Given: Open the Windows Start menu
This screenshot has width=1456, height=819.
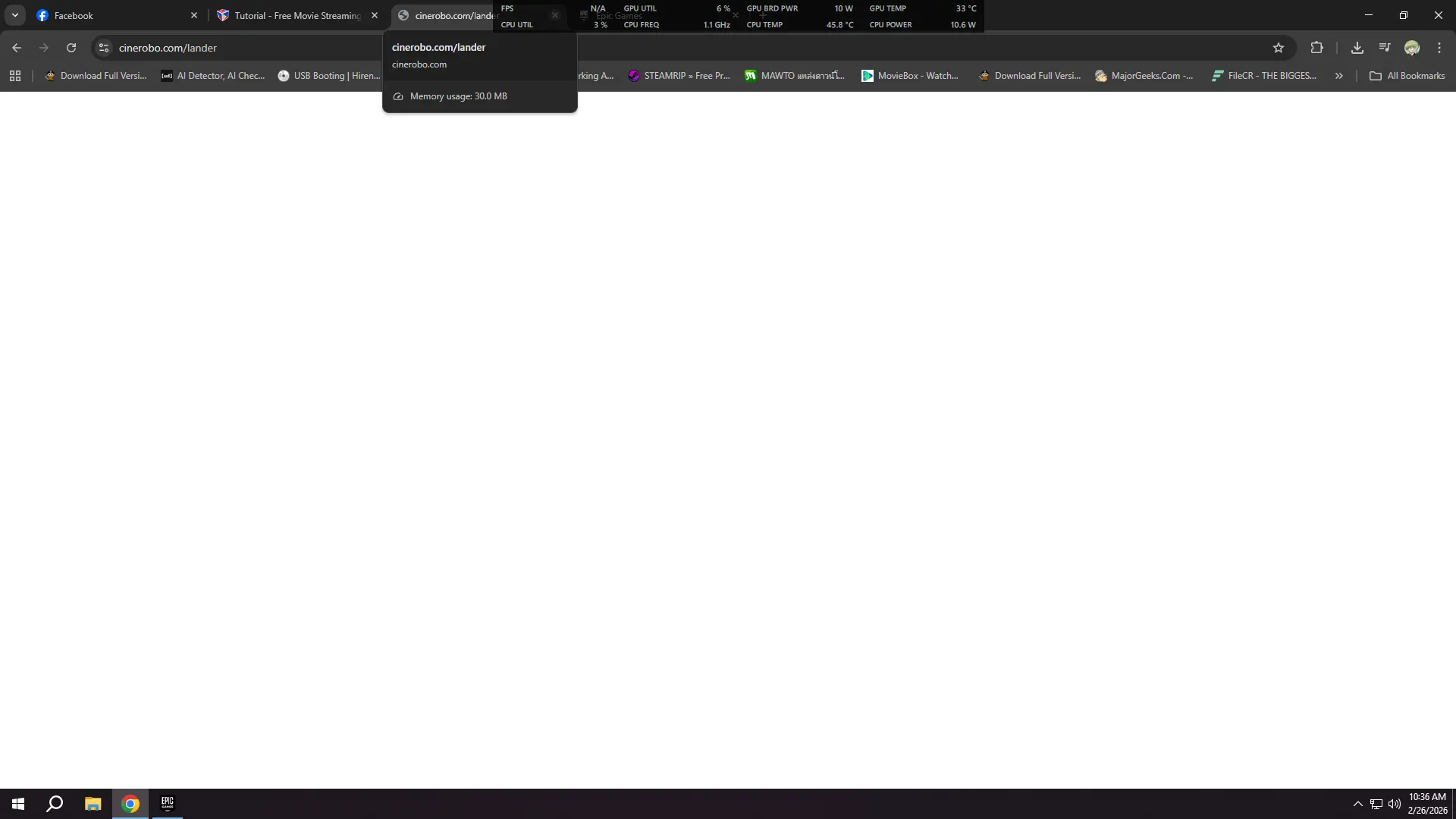Looking at the screenshot, I should 18,804.
